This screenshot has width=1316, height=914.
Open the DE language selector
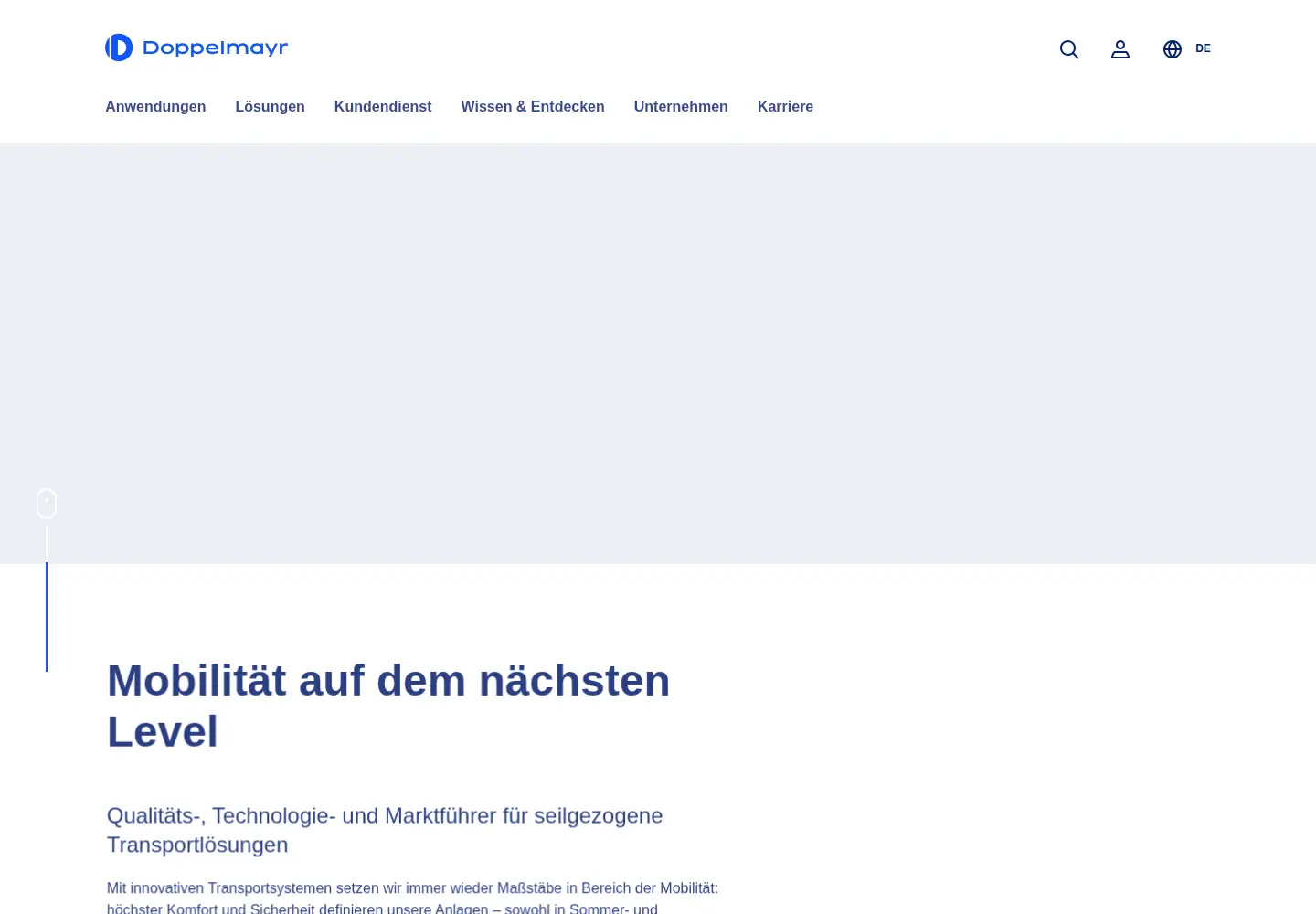[1203, 48]
